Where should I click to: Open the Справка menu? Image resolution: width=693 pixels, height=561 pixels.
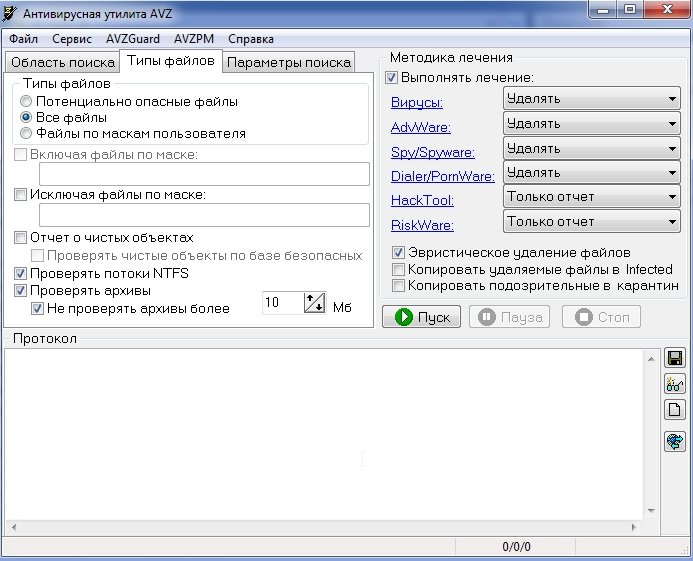[x=251, y=39]
